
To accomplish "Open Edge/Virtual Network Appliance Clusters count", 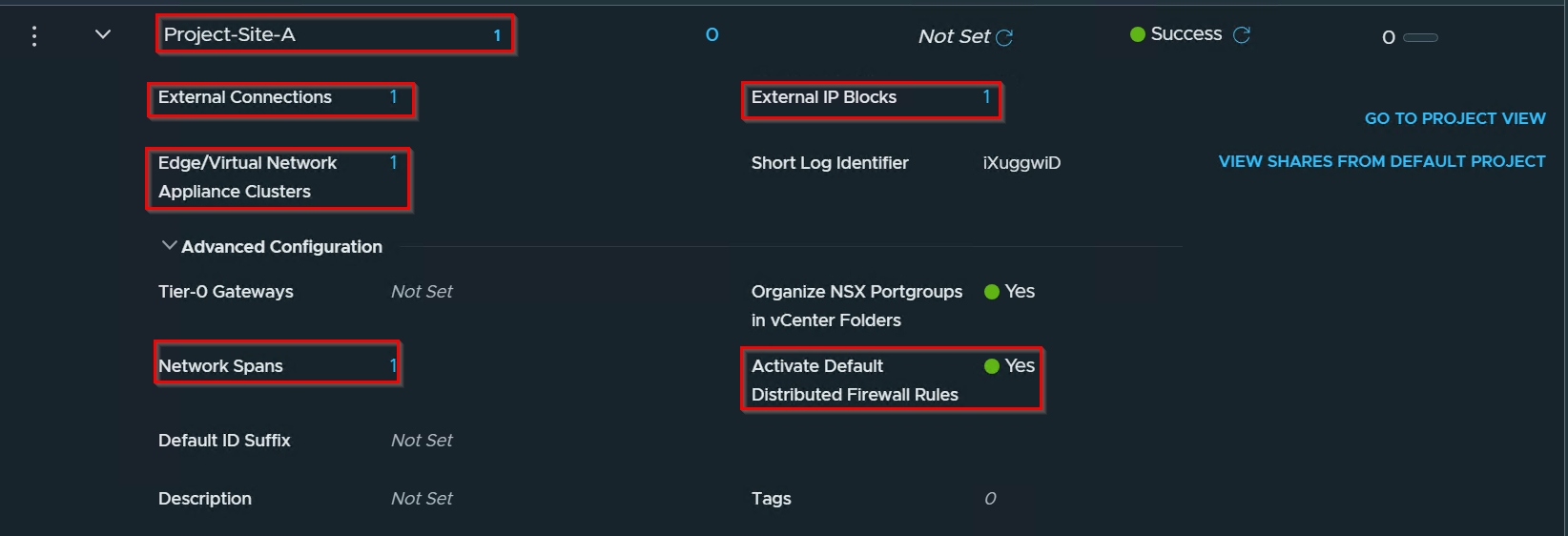I will pos(393,162).
